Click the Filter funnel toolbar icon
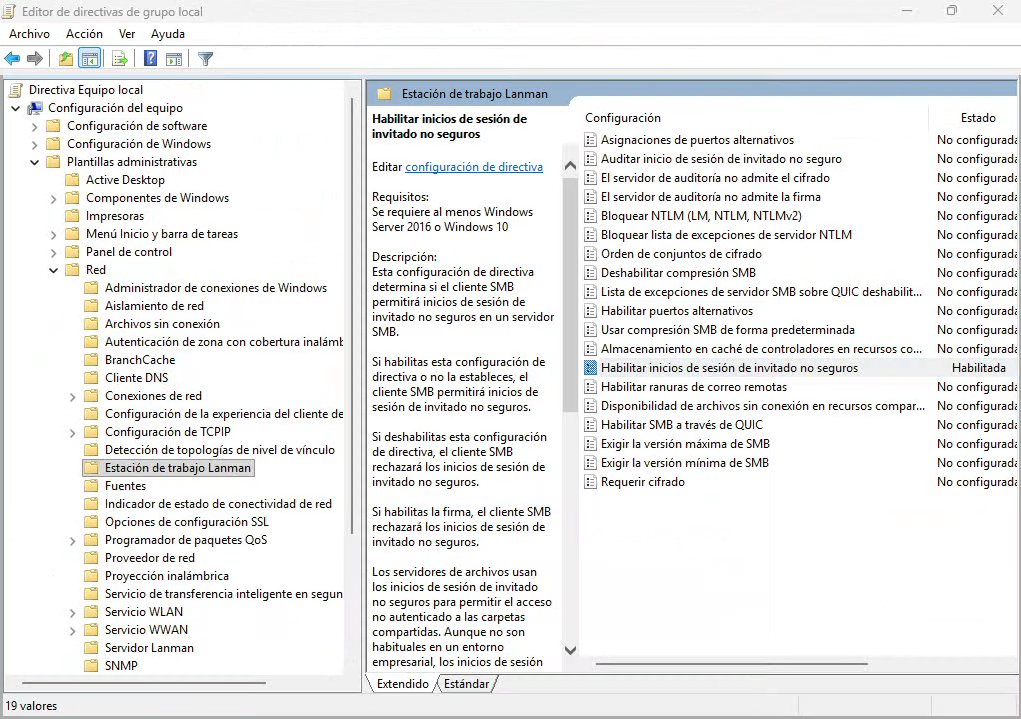 click(206, 59)
